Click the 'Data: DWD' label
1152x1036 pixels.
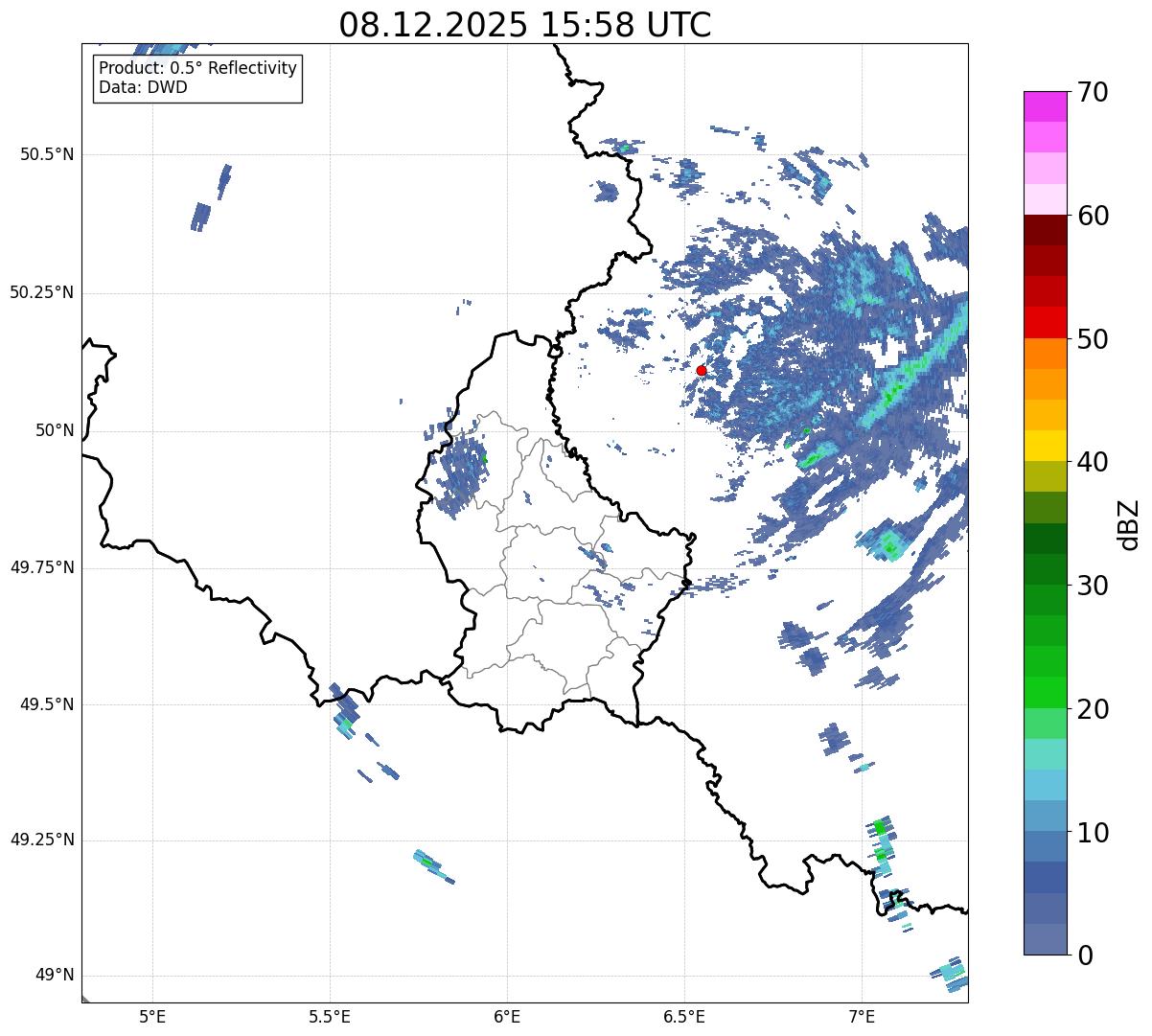pyautogui.click(x=144, y=87)
